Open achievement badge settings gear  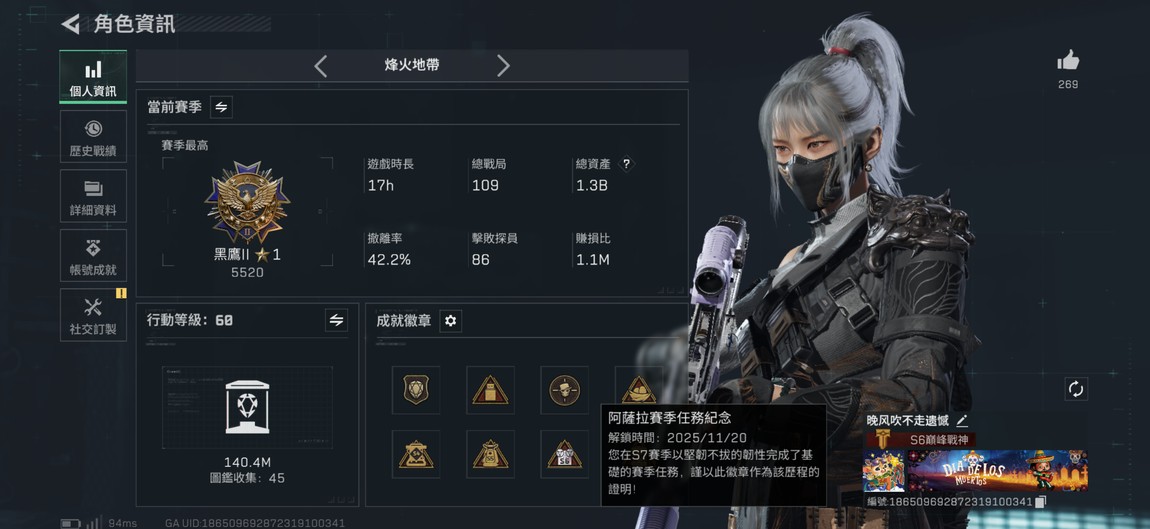coord(450,321)
